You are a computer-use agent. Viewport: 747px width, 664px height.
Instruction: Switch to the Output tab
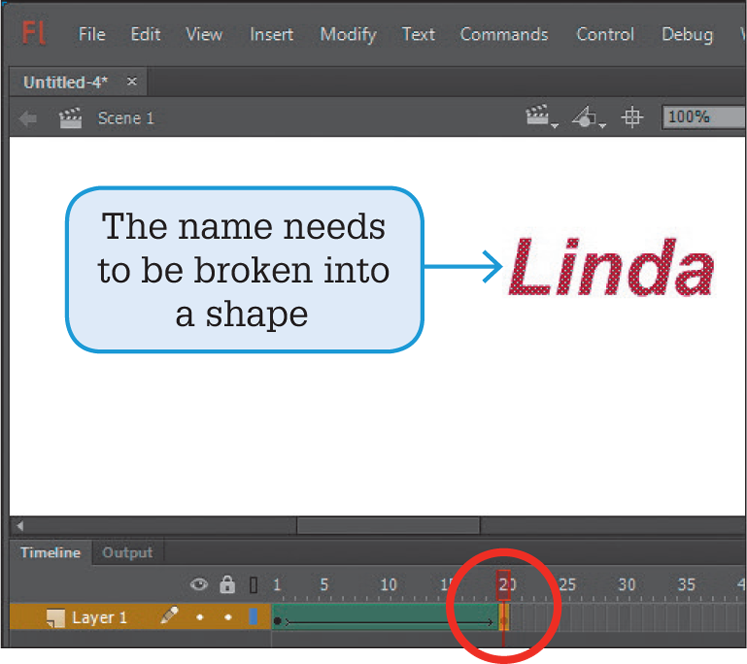point(127,553)
